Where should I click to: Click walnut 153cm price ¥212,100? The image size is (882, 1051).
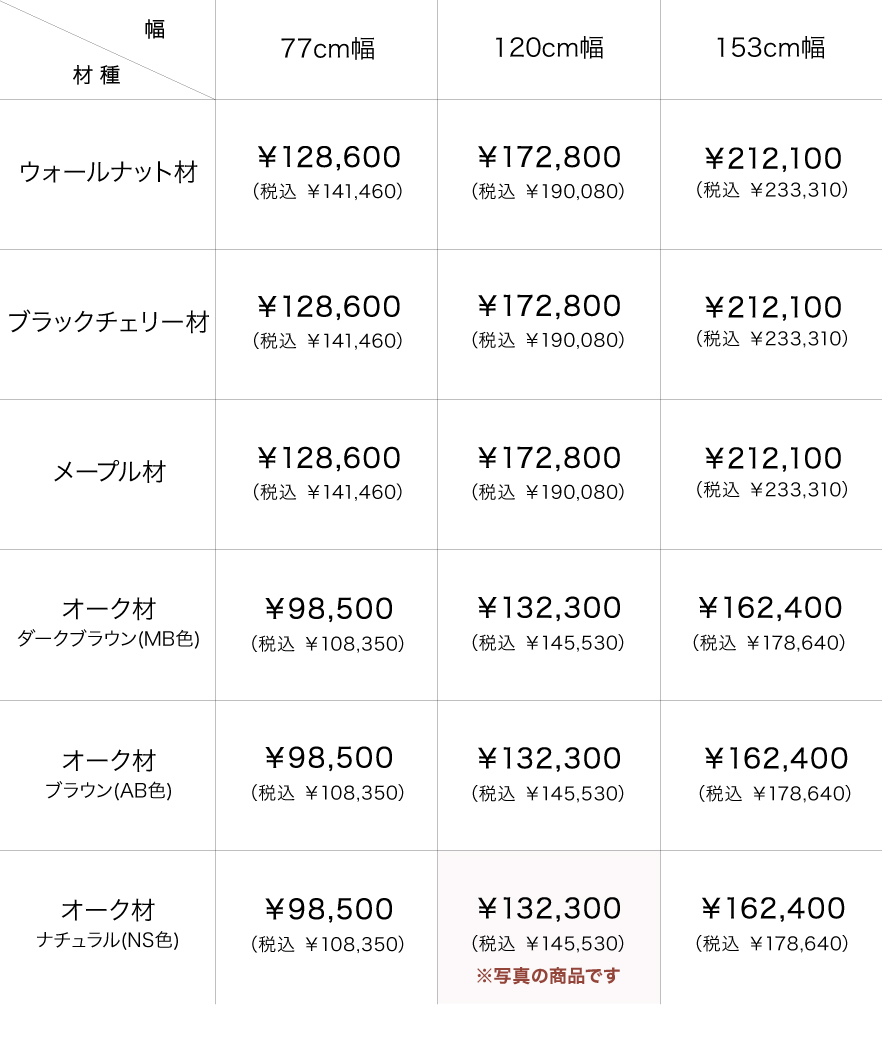(772, 158)
